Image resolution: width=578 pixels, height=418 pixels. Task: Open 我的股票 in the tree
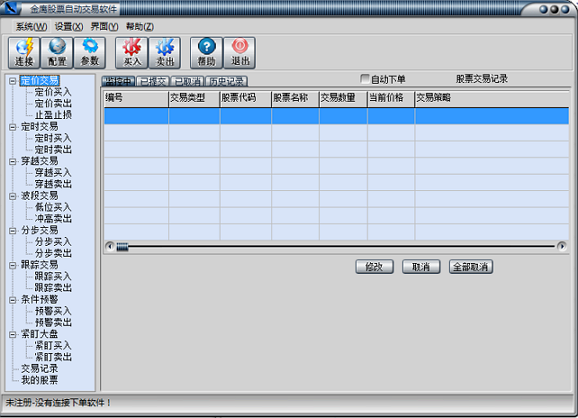tap(39, 380)
